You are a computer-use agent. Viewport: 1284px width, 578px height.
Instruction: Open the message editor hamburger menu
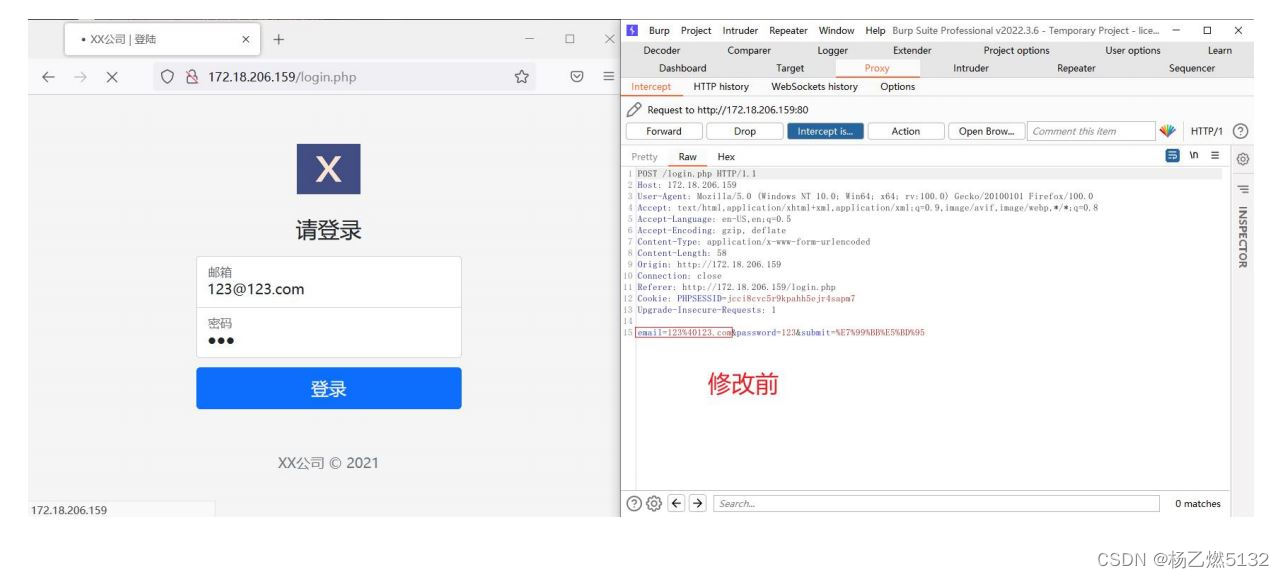click(x=1214, y=157)
